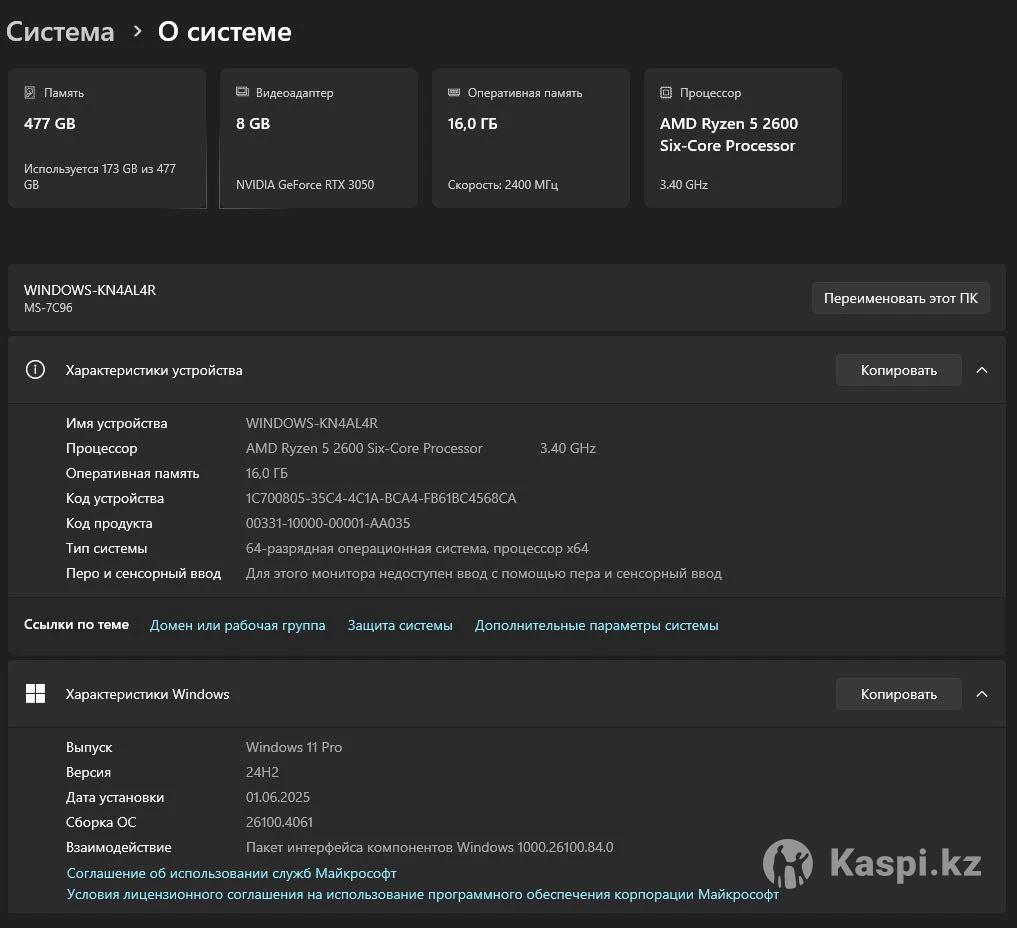The image size is (1017, 928).
Task: Open Дополнительные параметры системы link
Action: [597, 625]
